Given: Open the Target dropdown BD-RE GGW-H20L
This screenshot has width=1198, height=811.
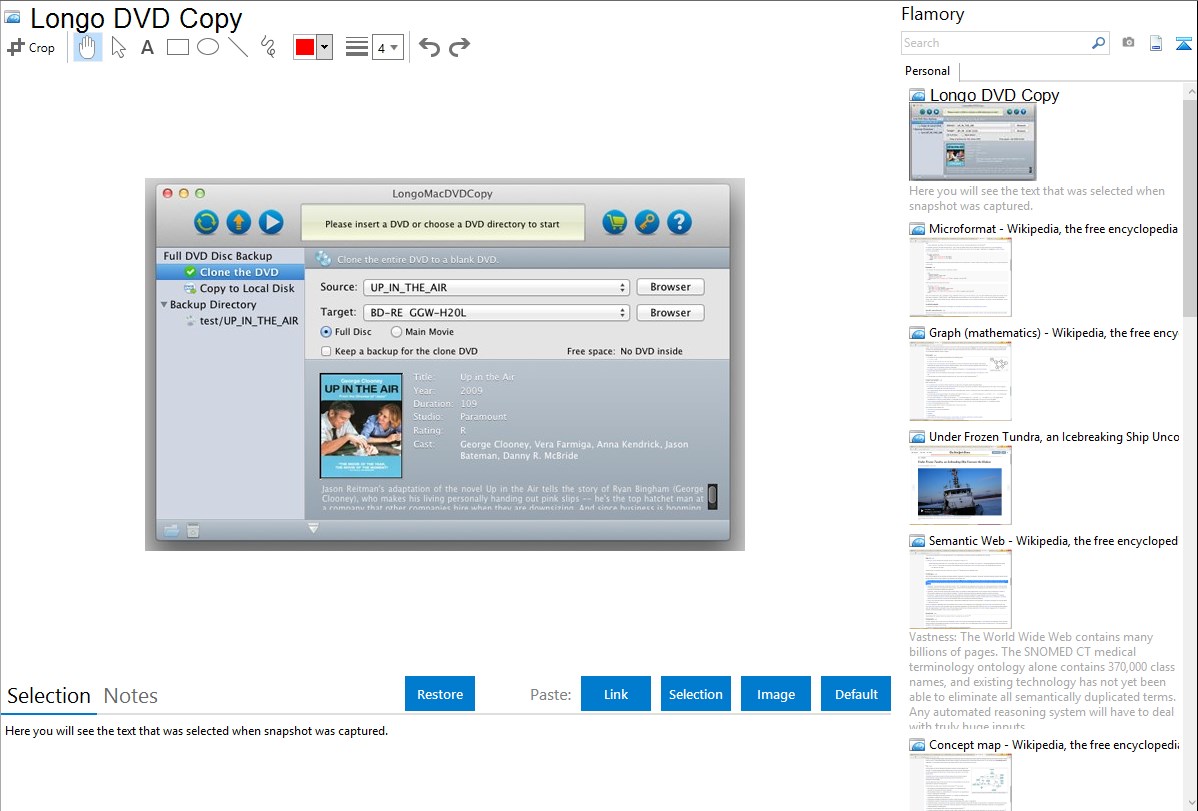Looking at the screenshot, I should 496,313.
